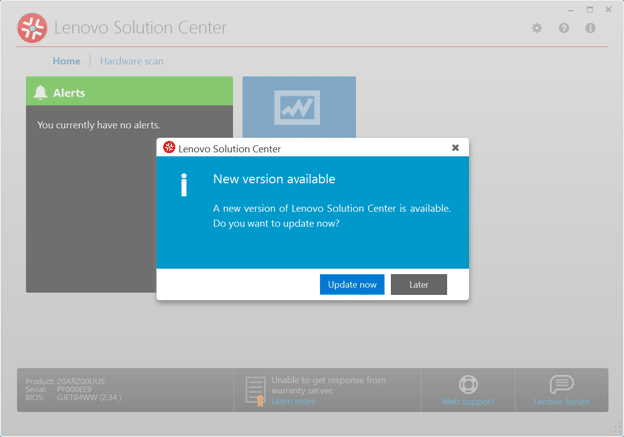This screenshot has height=437, width=624.
Task: Switch to the Home tab
Action: [x=66, y=61]
